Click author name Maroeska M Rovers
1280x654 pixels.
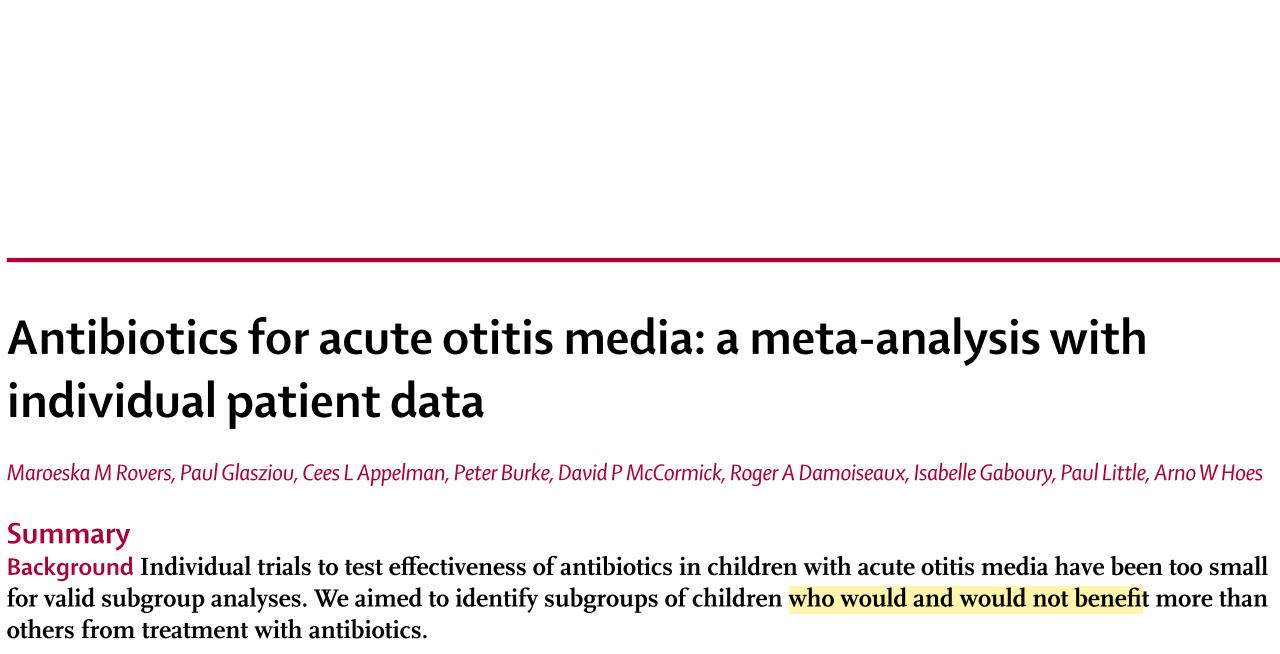coord(88,472)
